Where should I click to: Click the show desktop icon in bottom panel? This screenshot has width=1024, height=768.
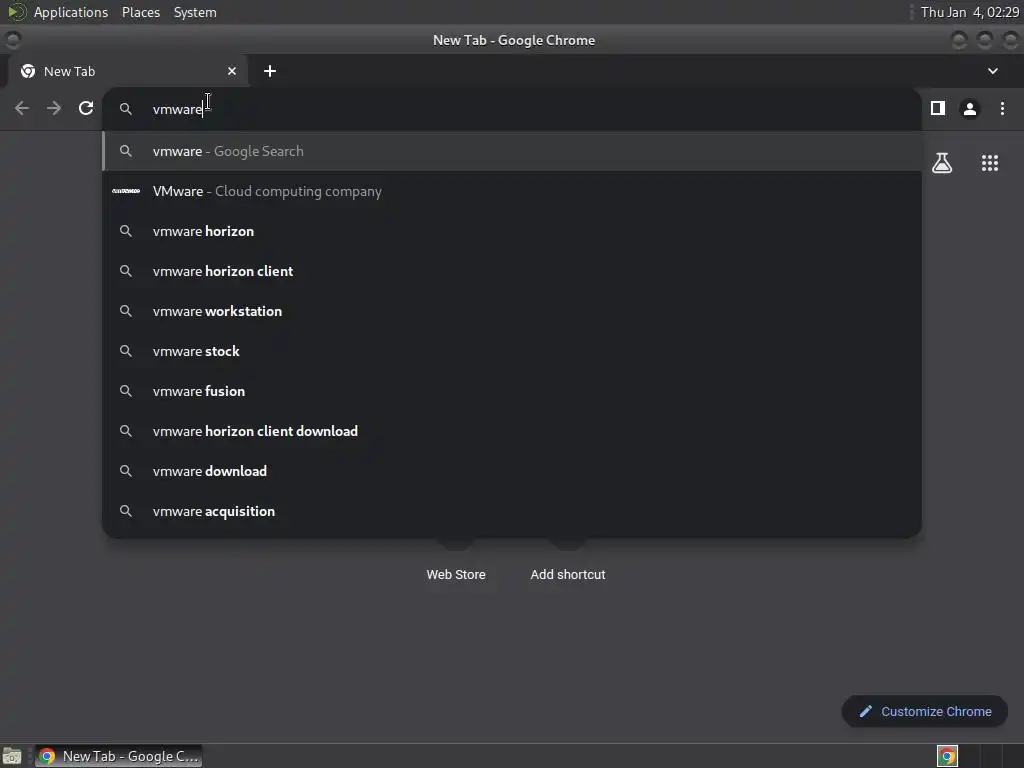[x=12, y=756]
